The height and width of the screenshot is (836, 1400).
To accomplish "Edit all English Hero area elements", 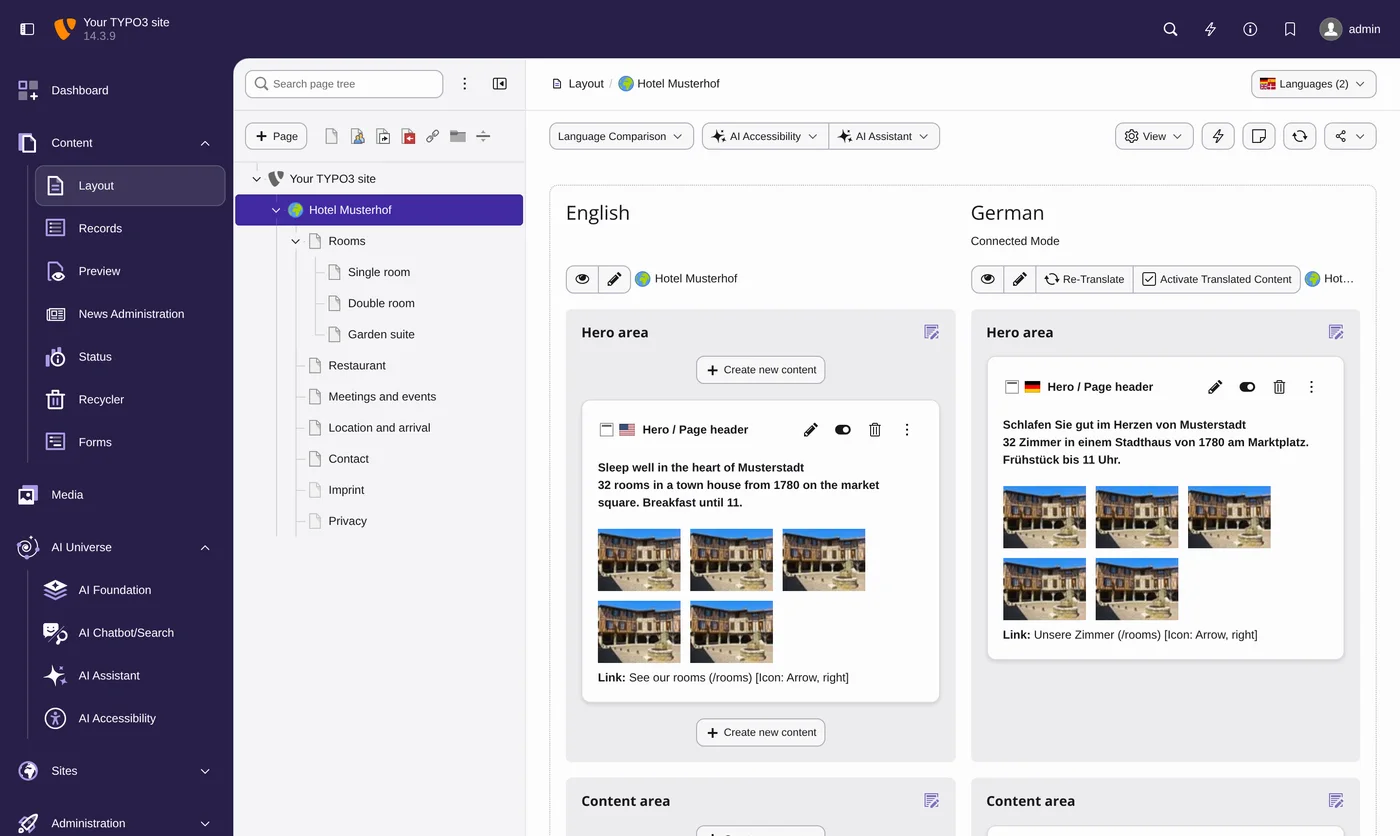I will pos(931,332).
